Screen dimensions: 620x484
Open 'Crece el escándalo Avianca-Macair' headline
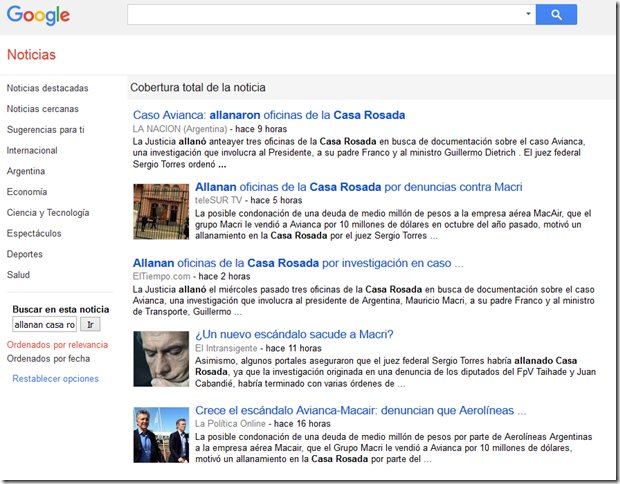click(x=361, y=410)
